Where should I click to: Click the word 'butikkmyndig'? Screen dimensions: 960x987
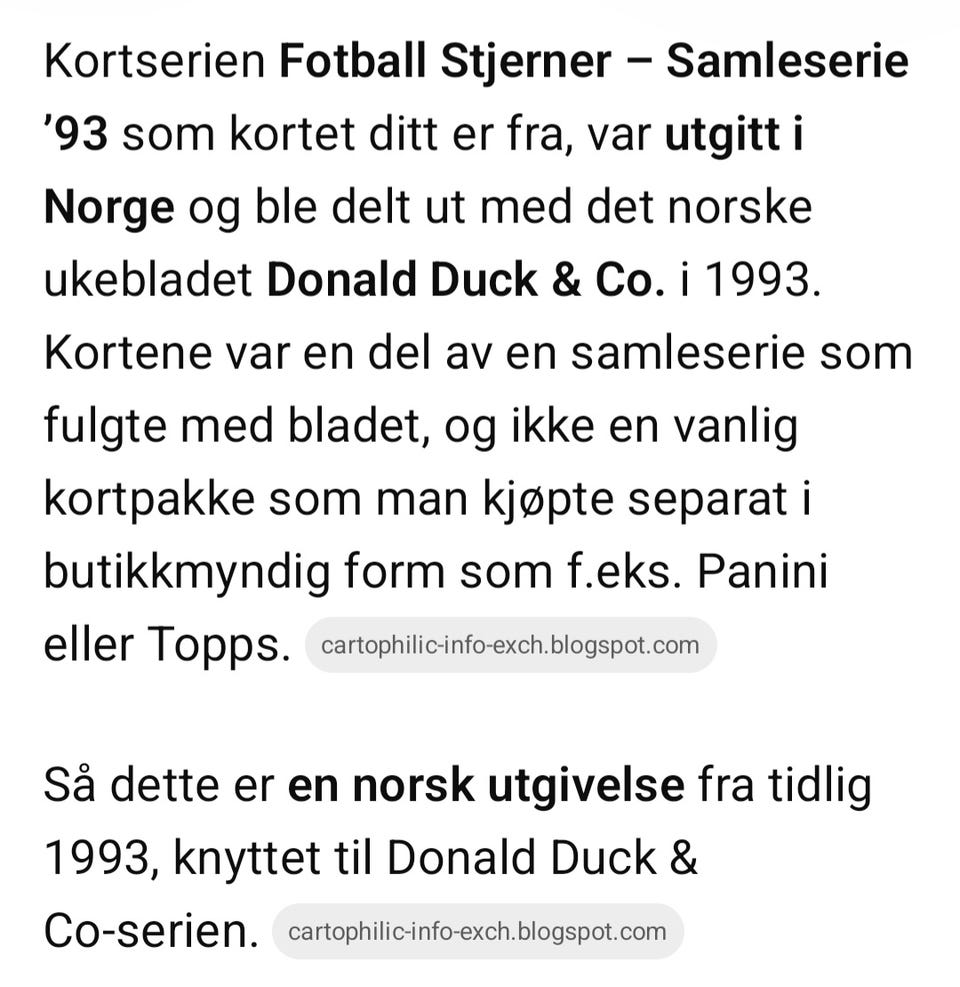coord(187,572)
